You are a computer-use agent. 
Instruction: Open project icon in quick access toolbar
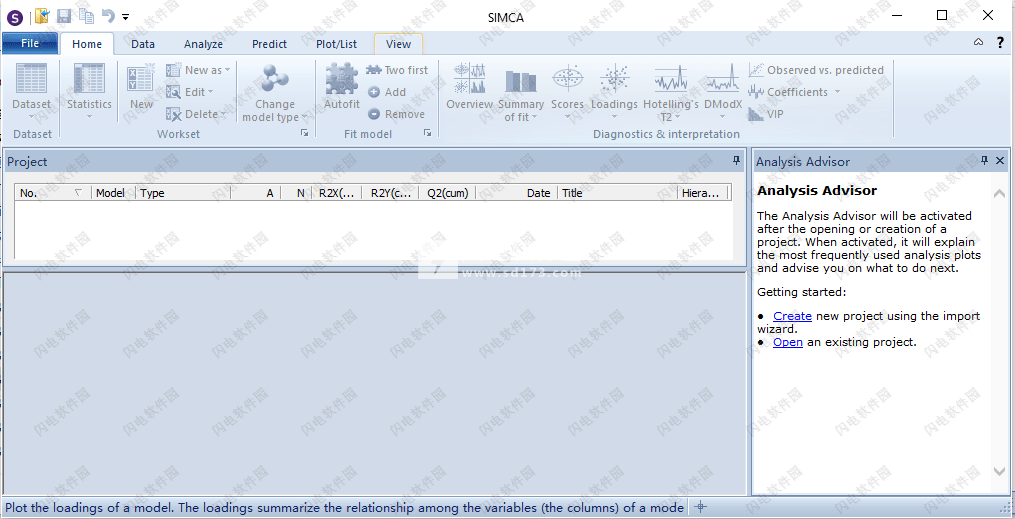[x=42, y=16]
